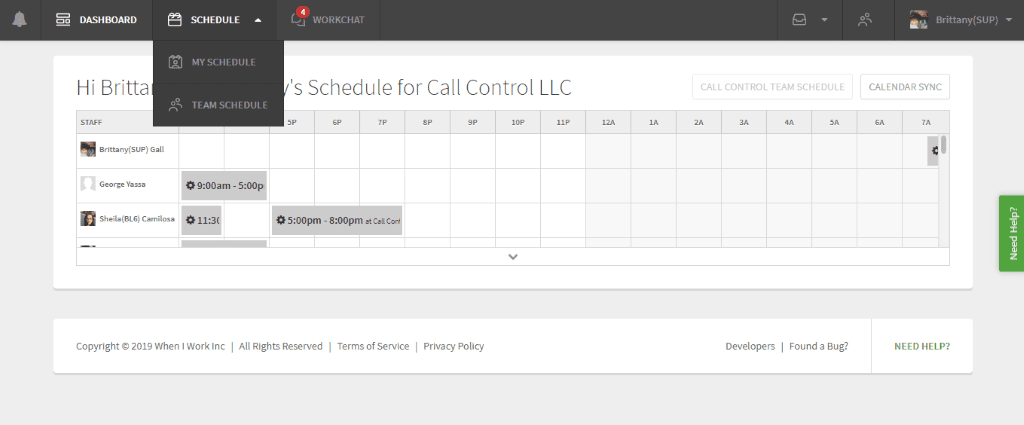Screen dimensions: 1024x425
Task: Click the gear icon on Sheila's 11:30 shift
Action: click(190, 220)
